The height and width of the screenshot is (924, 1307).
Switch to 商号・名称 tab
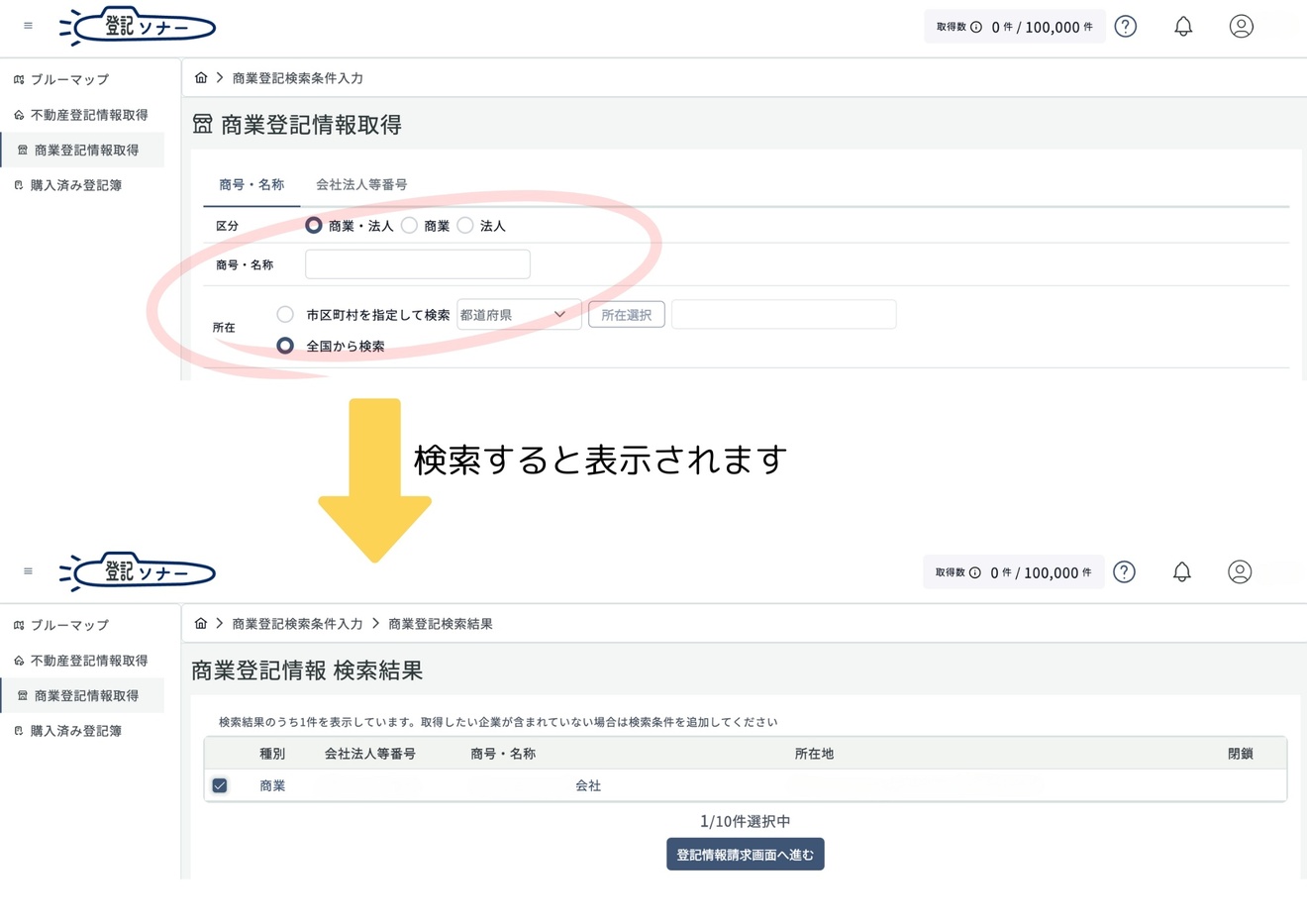coord(251,184)
